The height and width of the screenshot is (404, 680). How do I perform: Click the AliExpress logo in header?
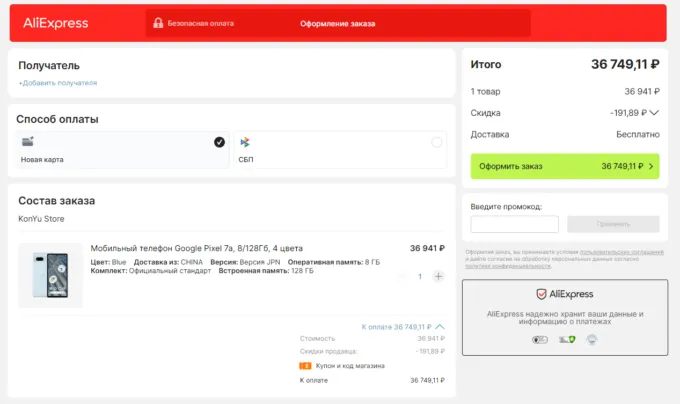[x=55, y=23]
